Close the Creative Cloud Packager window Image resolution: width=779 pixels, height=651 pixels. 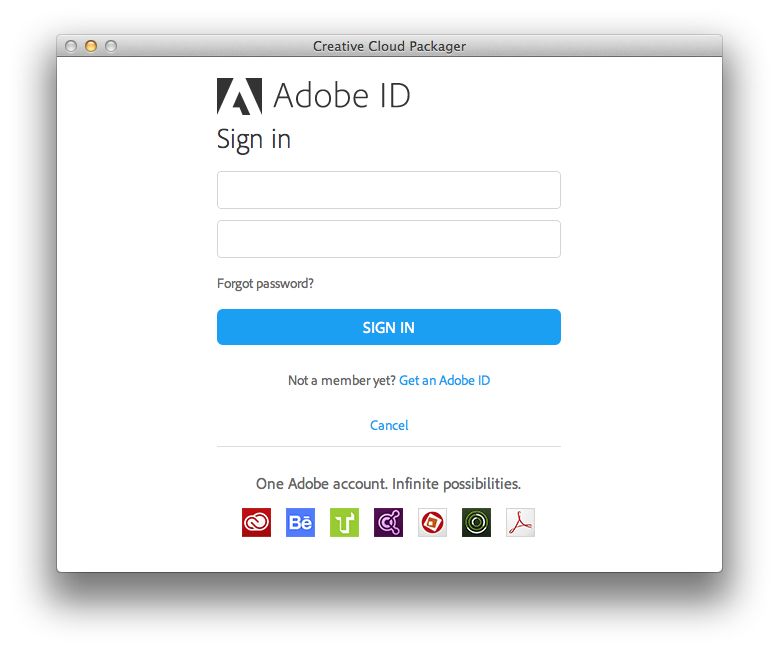[x=71, y=46]
